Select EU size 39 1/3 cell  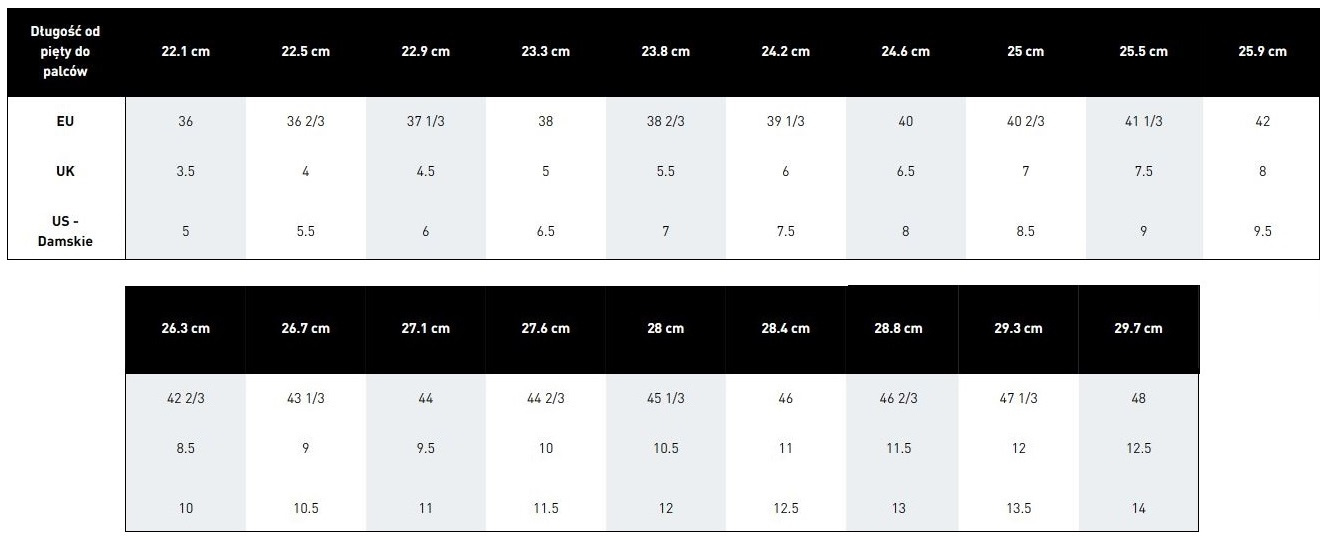click(x=785, y=121)
